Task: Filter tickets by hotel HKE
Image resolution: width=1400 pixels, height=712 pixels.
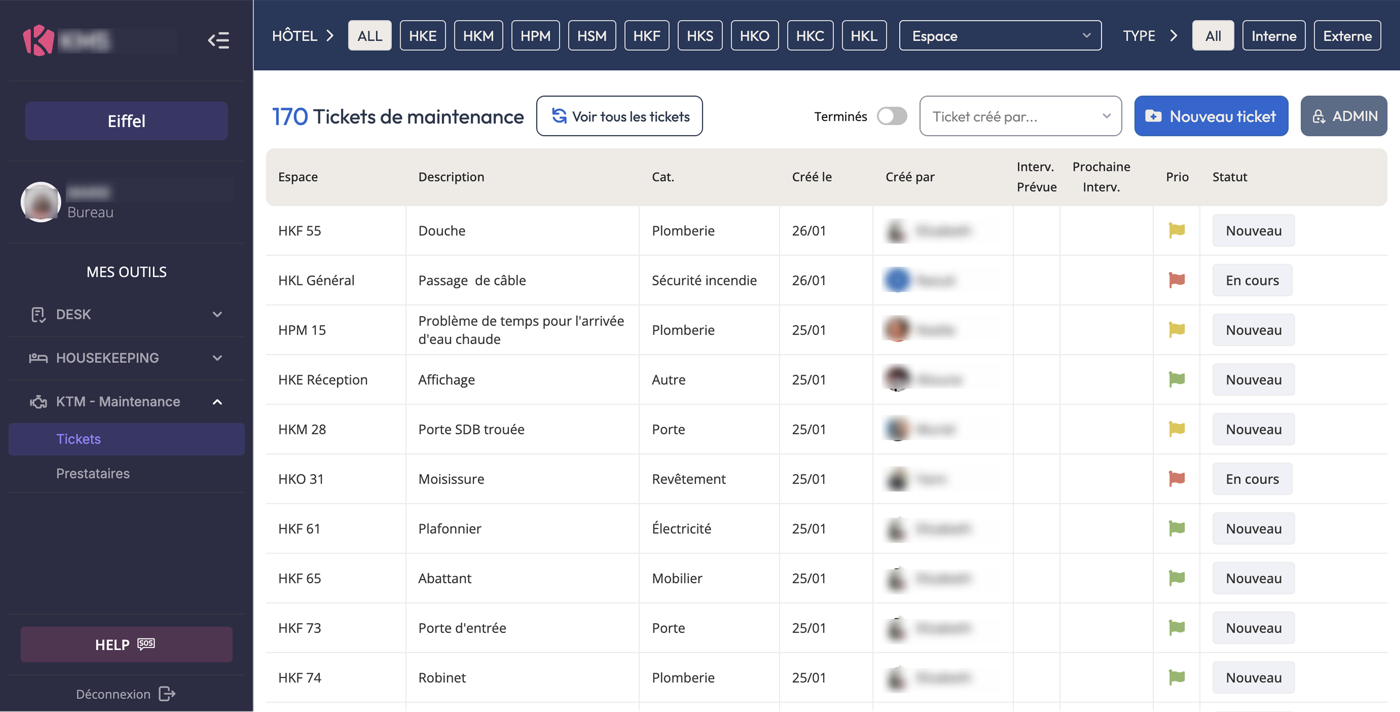Action: click(423, 36)
